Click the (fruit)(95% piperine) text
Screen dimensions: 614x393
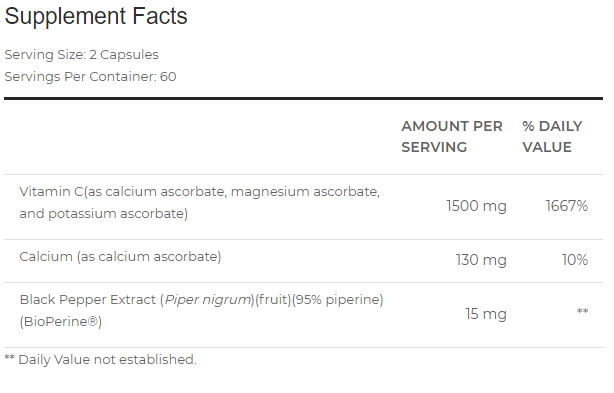[319, 300]
